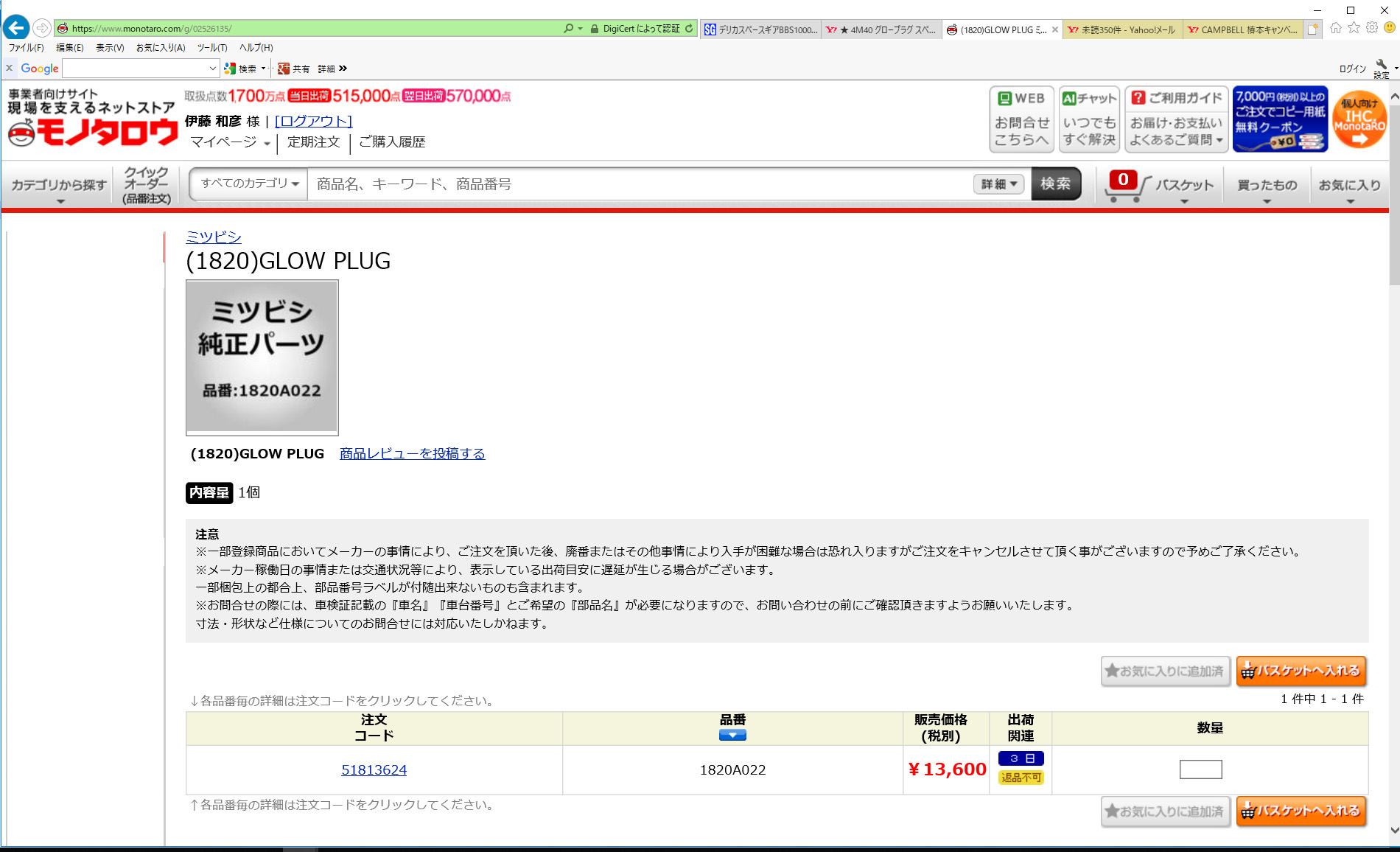Click the 数量 quantity input box
The width and height of the screenshot is (1400, 852).
1200,769
